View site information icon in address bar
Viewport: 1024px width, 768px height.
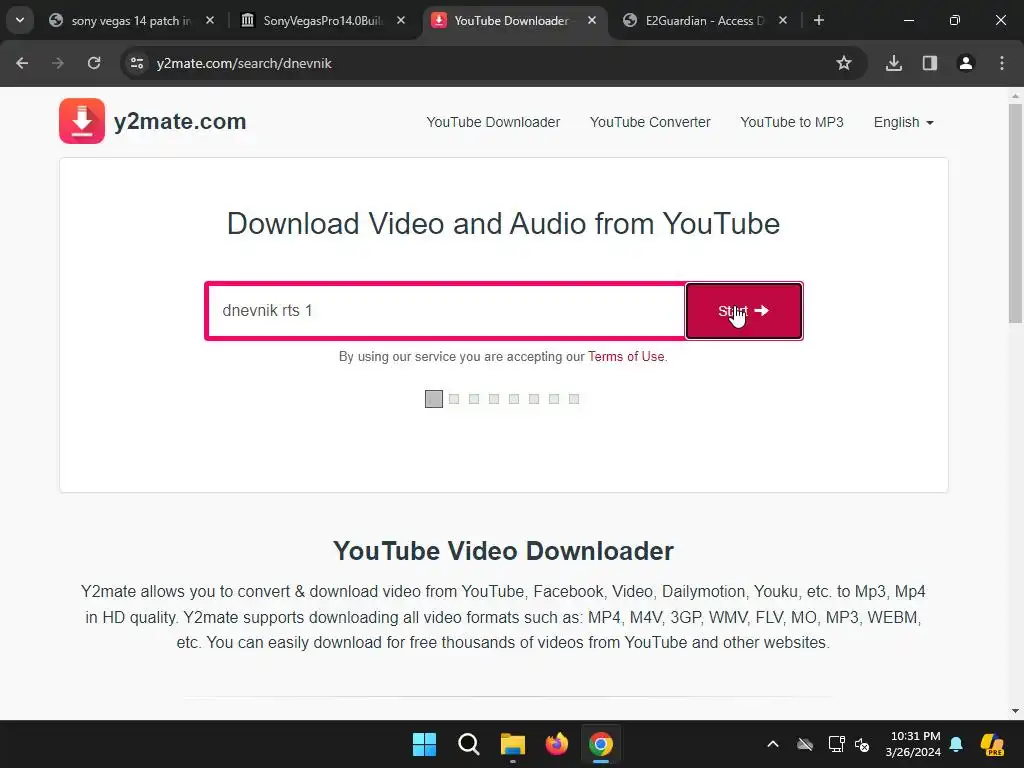coord(137,63)
